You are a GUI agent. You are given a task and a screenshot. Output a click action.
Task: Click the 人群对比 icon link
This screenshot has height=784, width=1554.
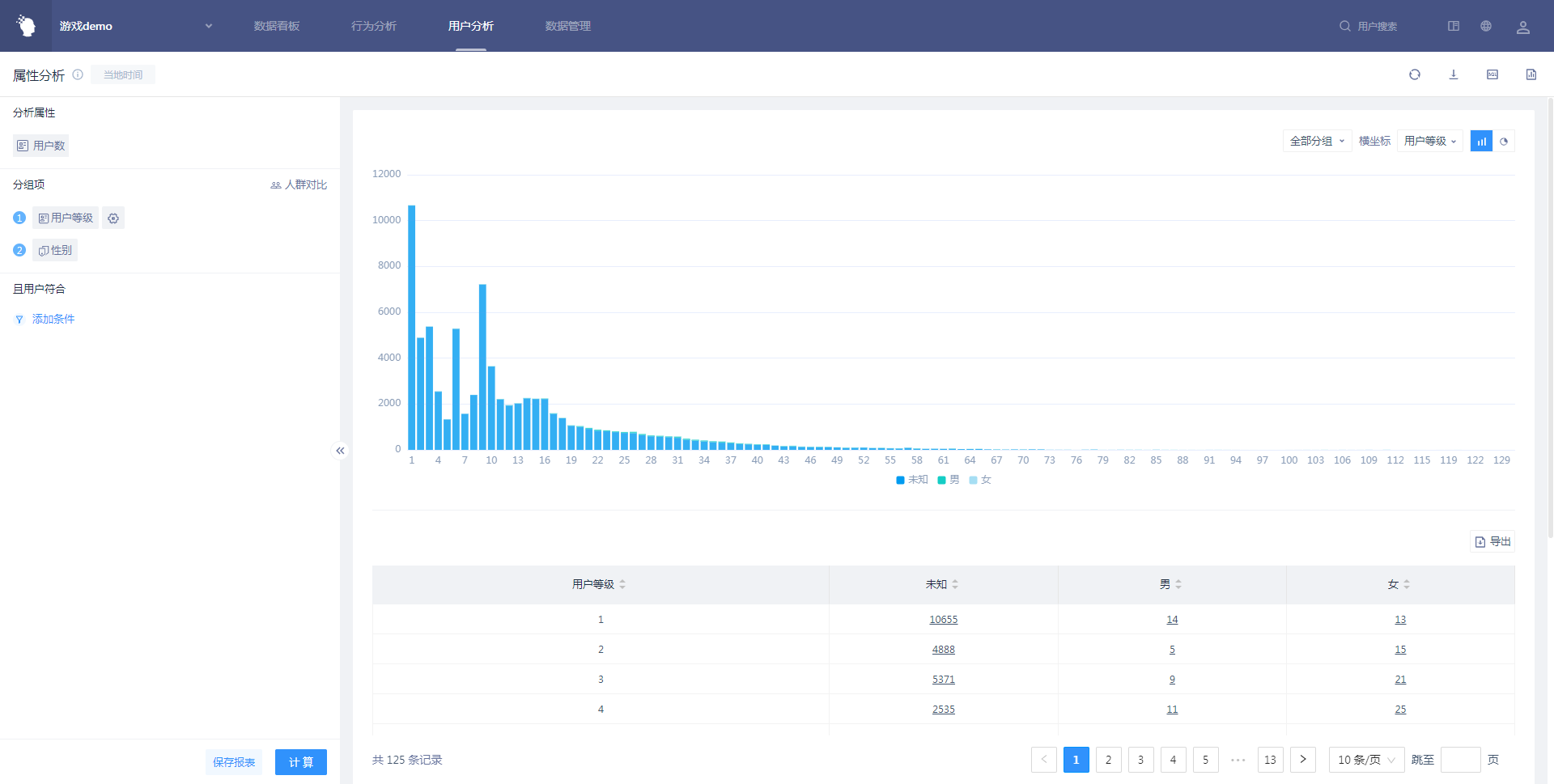[299, 184]
